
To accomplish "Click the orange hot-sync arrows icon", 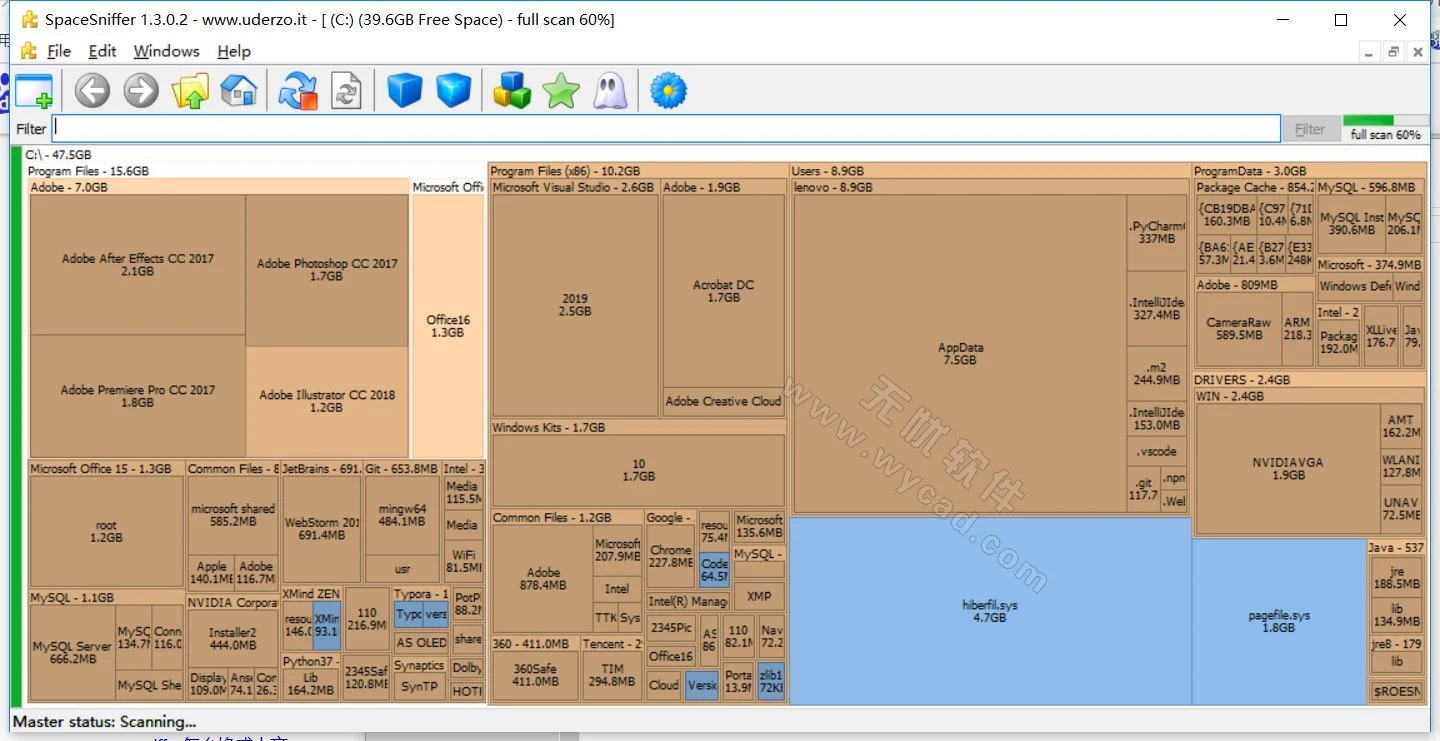I will pos(297,90).
